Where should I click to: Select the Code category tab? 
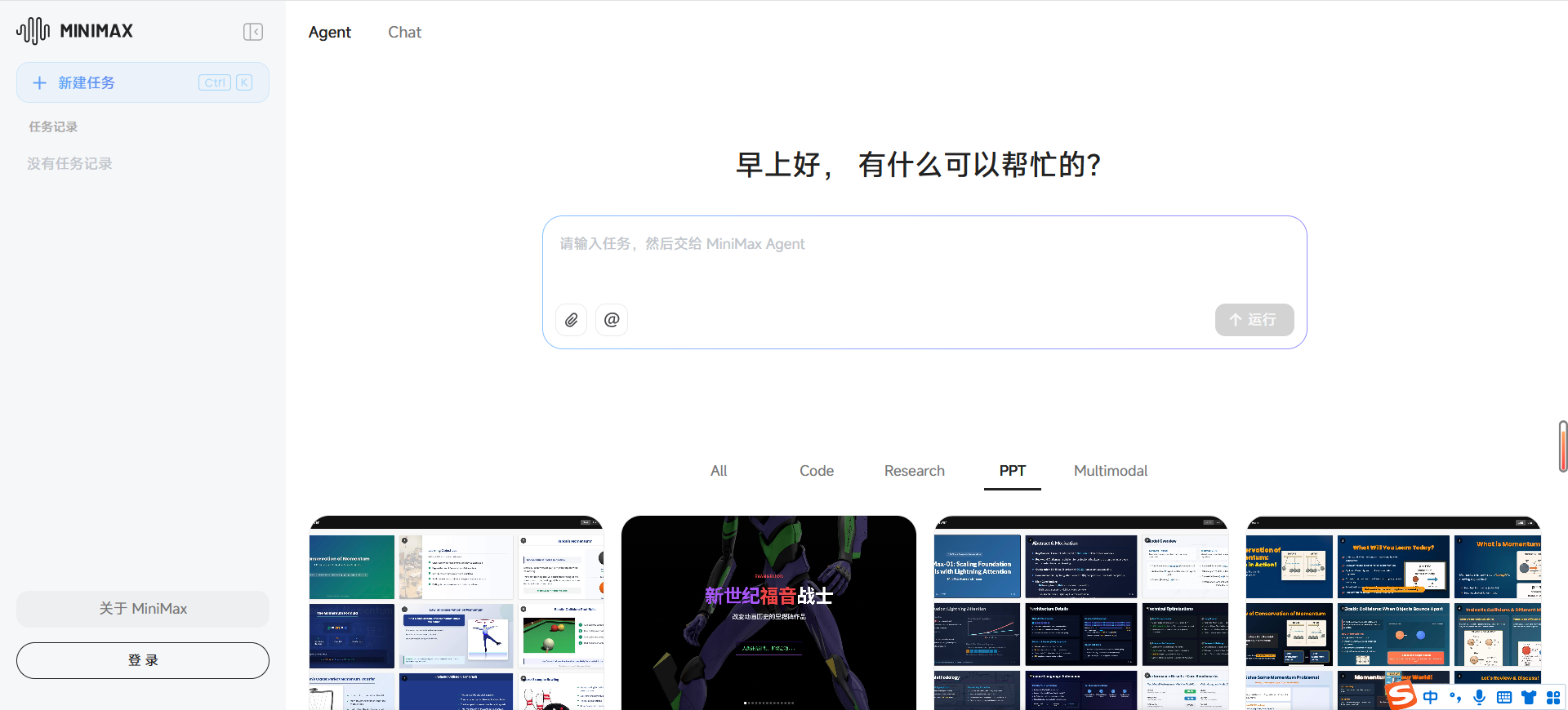coord(817,471)
